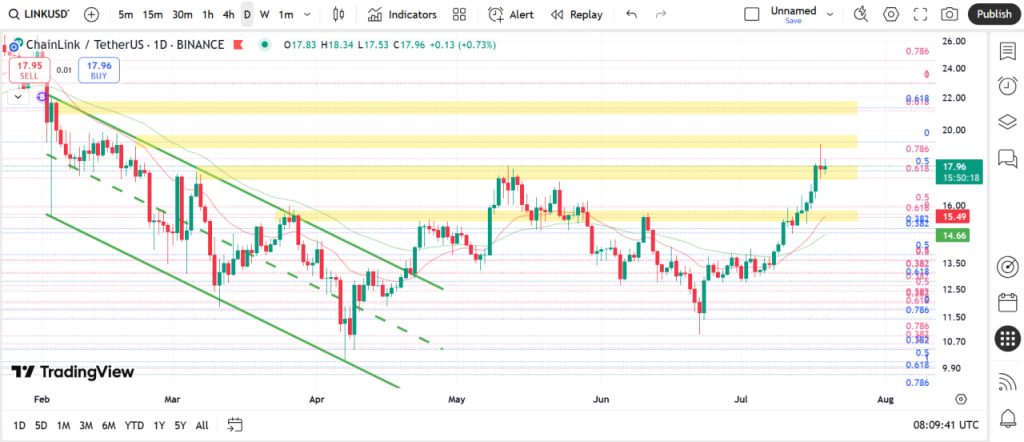Open the economic calendar sidebar icon

(x=1008, y=302)
